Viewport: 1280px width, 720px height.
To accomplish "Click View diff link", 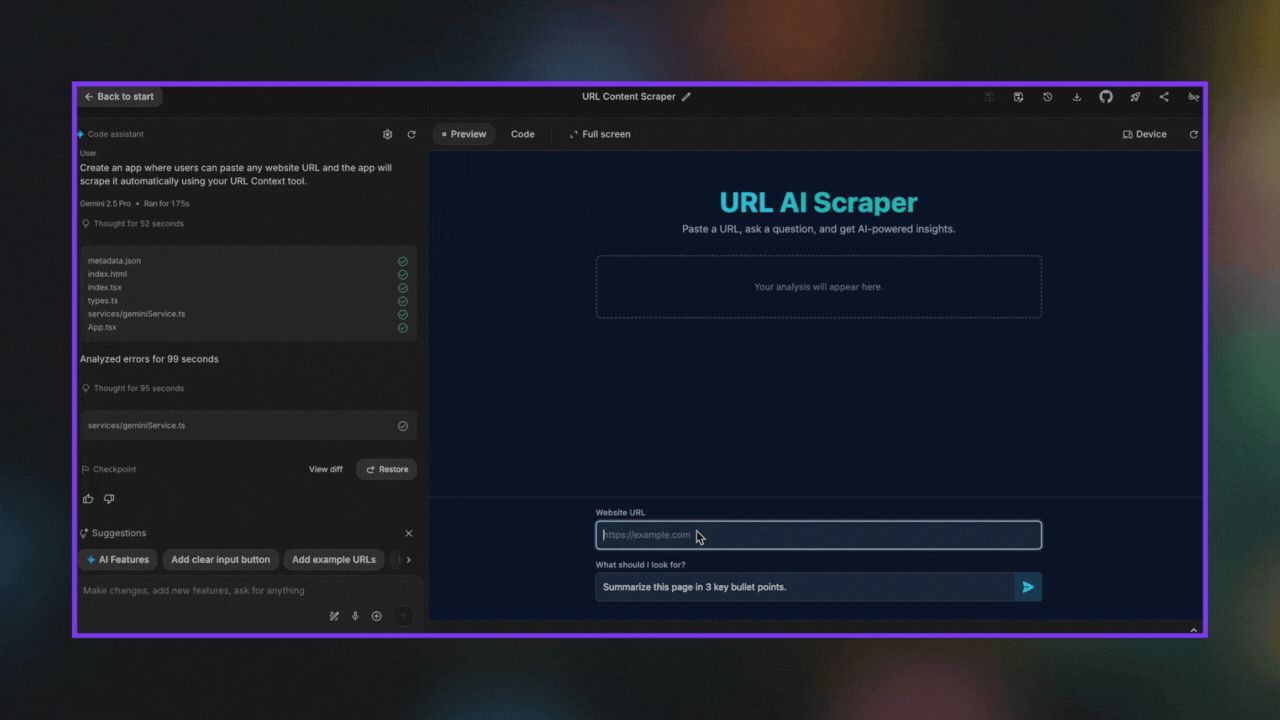I will click(x=326, y=469).
